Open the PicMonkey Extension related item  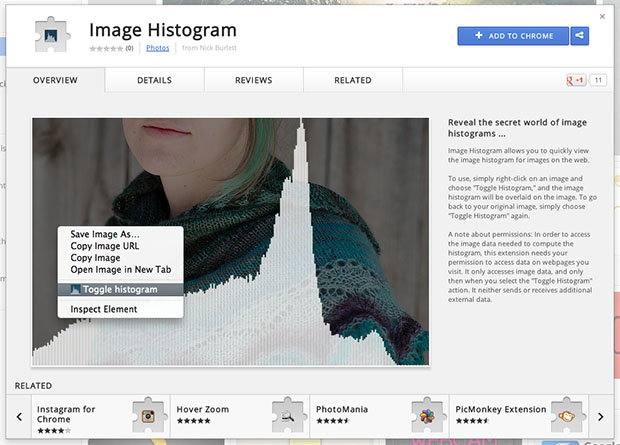point(519,417)
